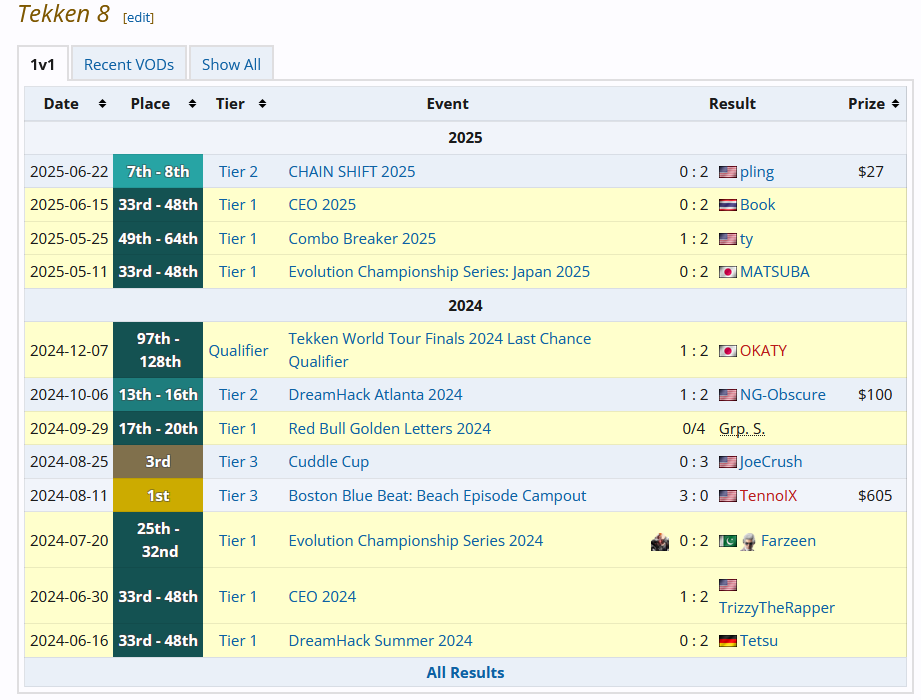
Task: Sort table by Date column arrows
Action: (102, 104)
